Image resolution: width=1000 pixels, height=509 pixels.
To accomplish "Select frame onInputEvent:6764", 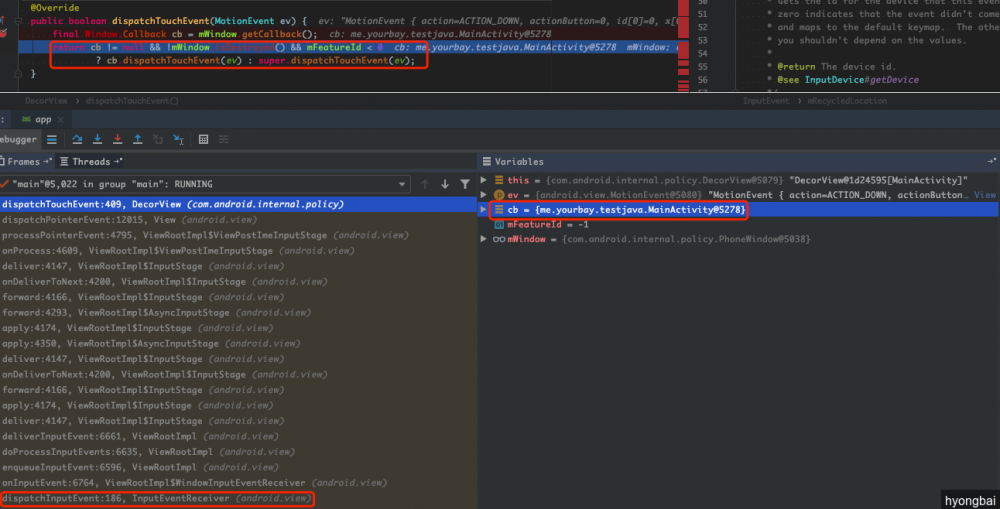I will click(x=238, y=483).
